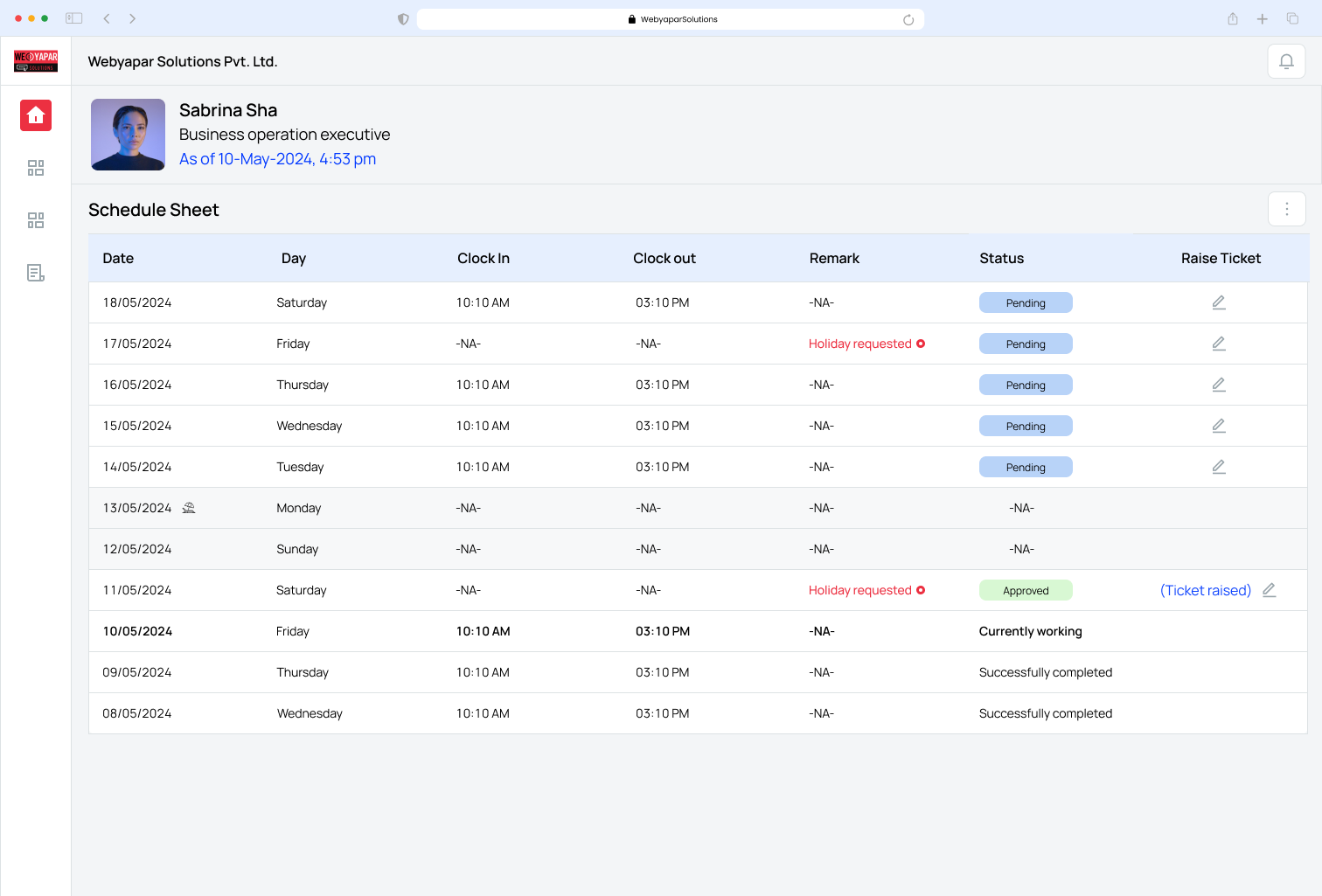
Task: Click the Approved status badge
Action: click(1026, 590)
